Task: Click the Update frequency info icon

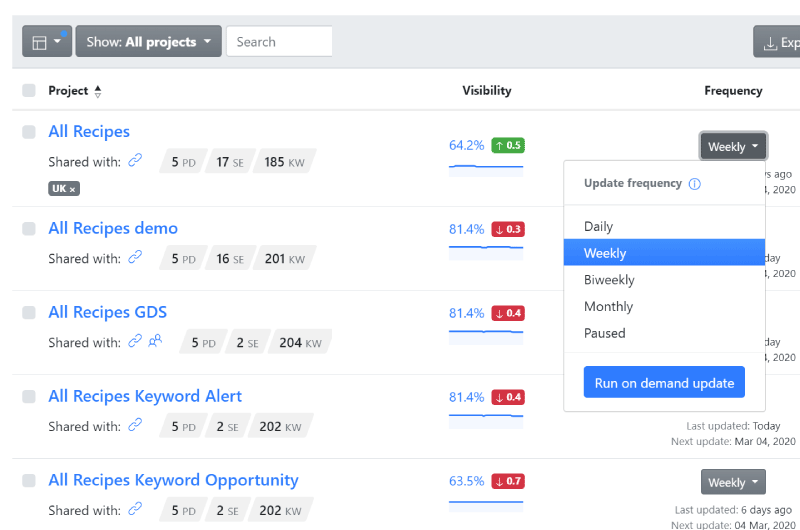Action: coord(694,184)
